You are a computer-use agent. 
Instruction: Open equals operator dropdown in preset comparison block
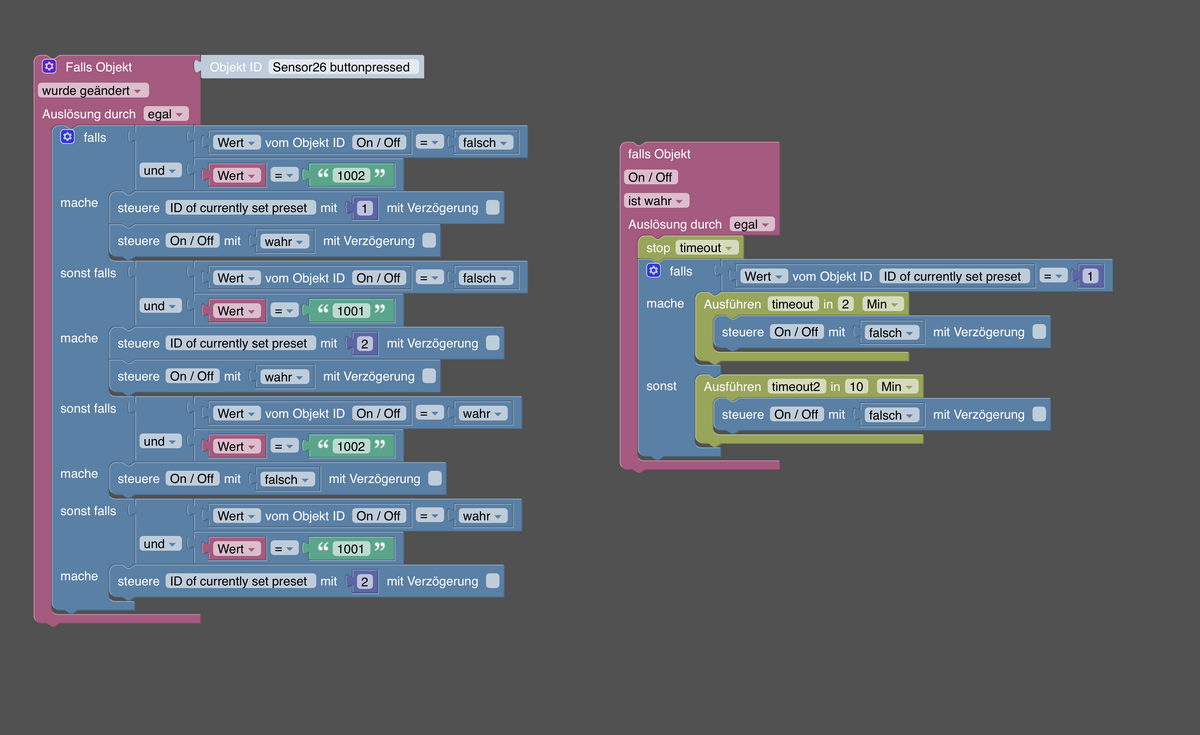click(x=1053, y=276)
